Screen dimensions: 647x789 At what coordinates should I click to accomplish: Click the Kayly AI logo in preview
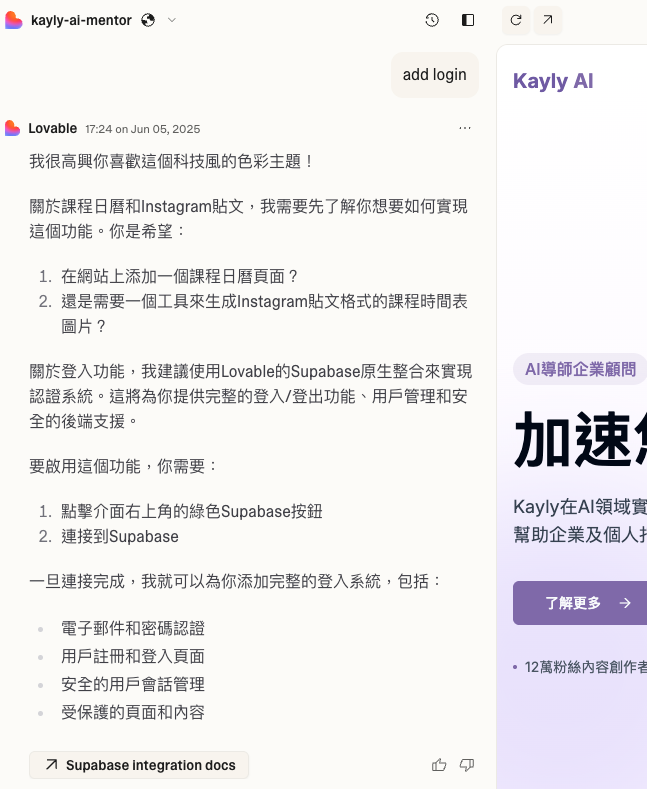553,81
